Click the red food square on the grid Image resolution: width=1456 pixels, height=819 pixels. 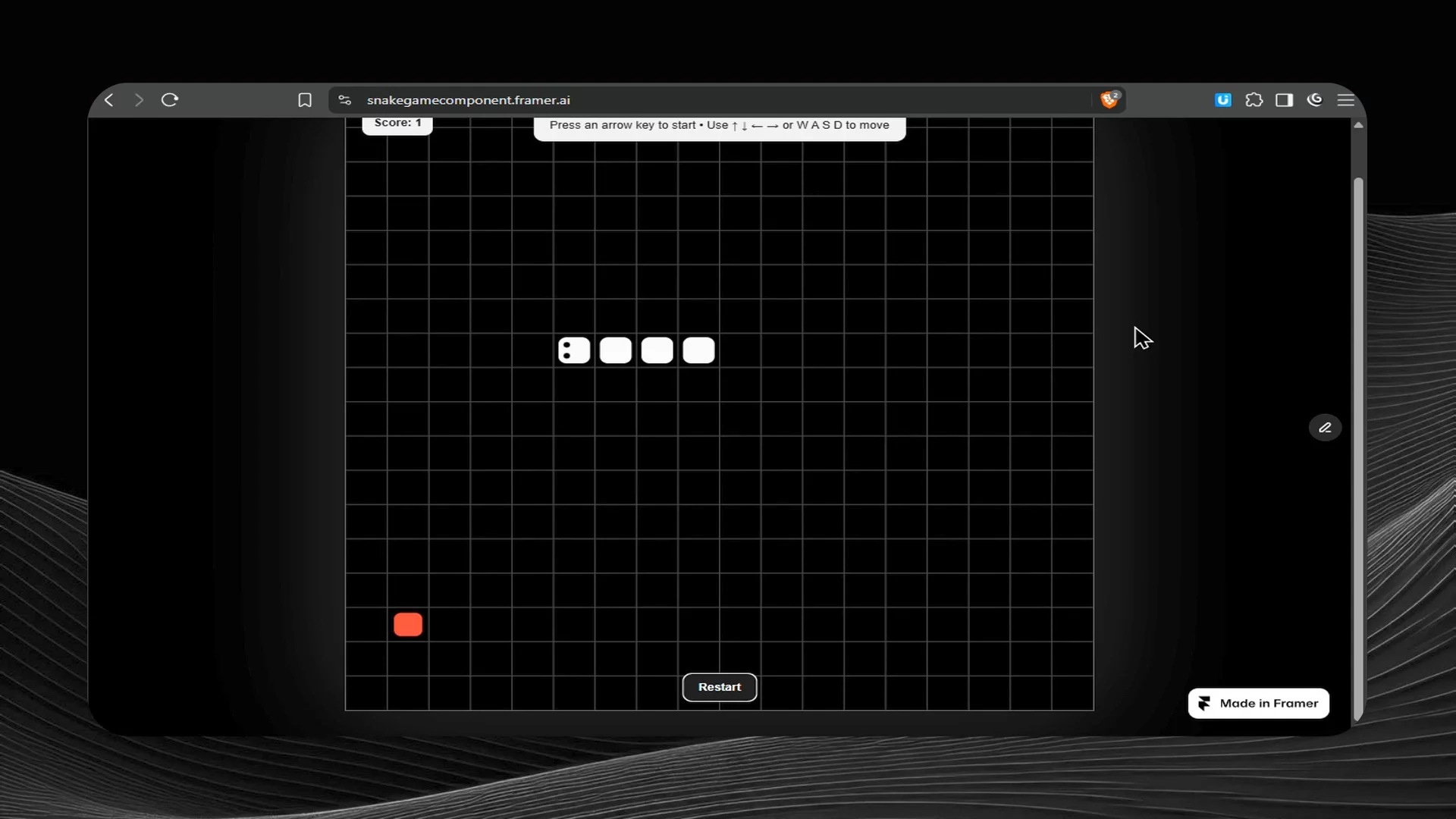point(408,625)
